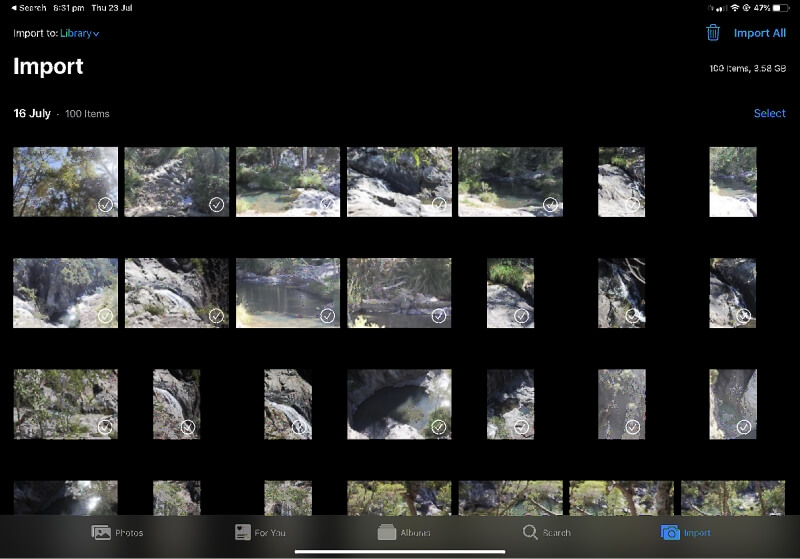Toggle checkmark on the dark rock pool photo
The width and height of the screenshot is (800, 559).
click(438, 426)
